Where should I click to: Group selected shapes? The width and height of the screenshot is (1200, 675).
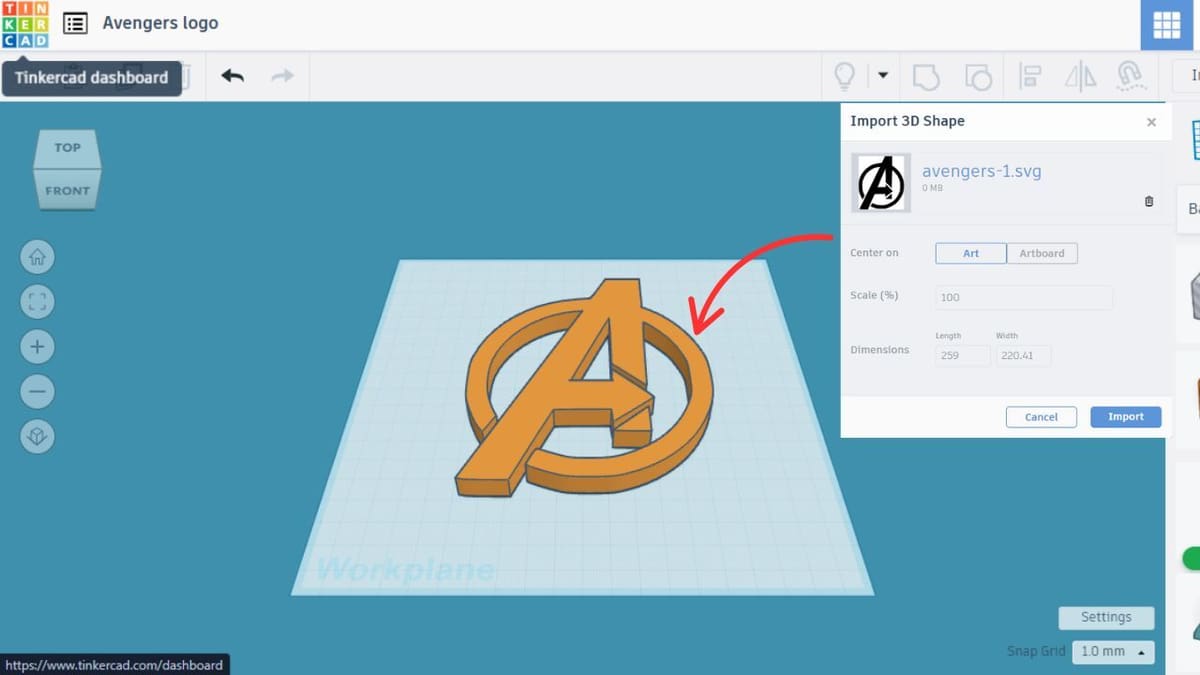(926, 76)
